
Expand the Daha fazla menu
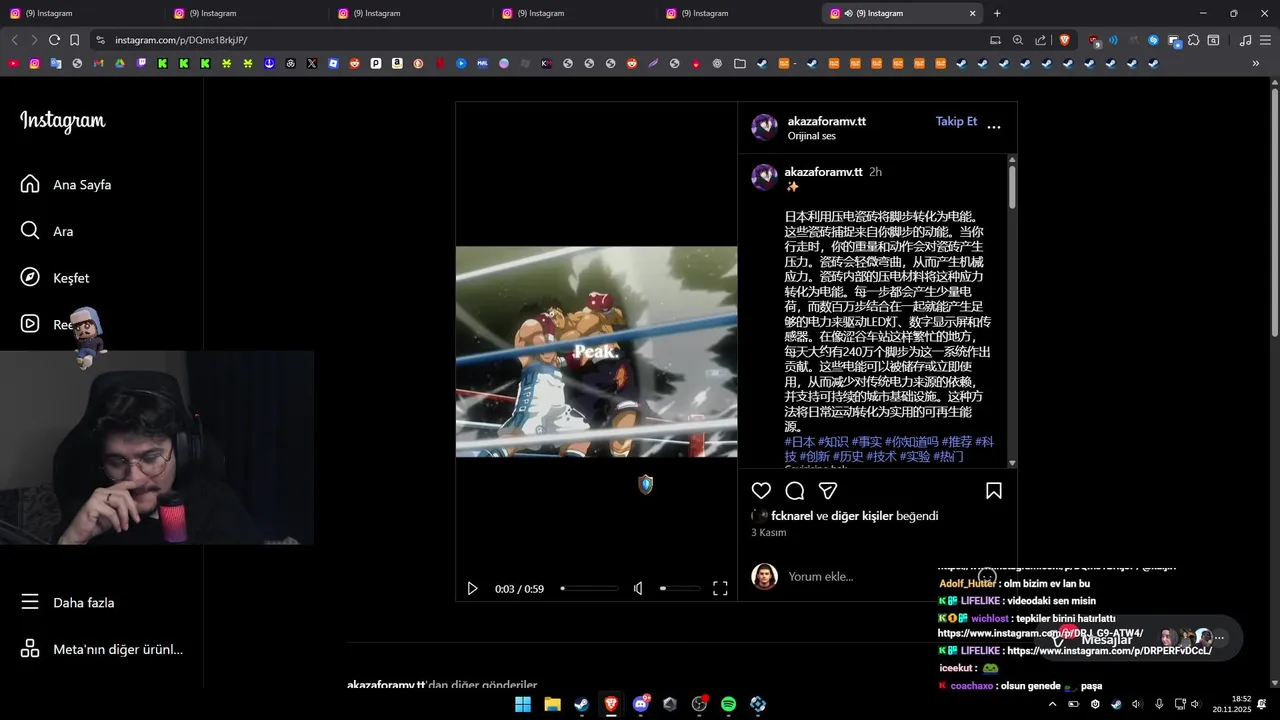68,602
